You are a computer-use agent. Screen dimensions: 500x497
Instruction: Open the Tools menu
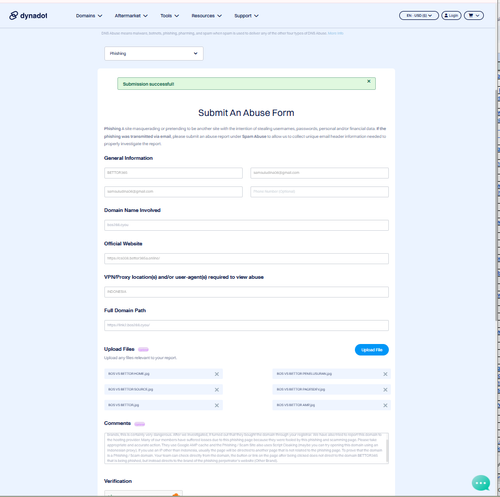tap(169, 16)
